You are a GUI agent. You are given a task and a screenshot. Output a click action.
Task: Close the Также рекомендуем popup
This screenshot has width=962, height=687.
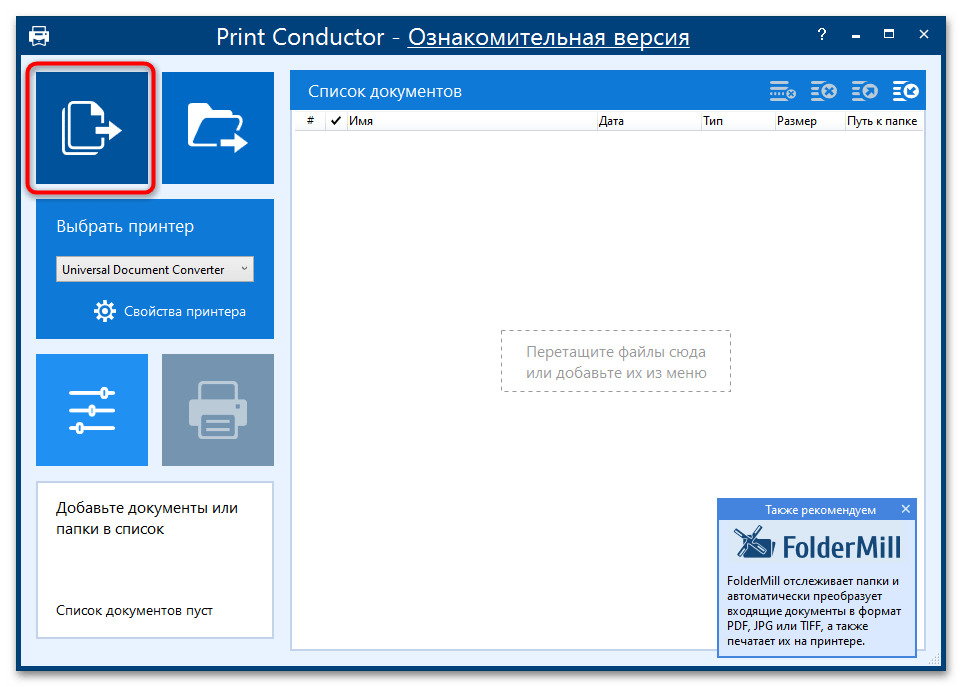pyautogui.click(x=906, y=509)
